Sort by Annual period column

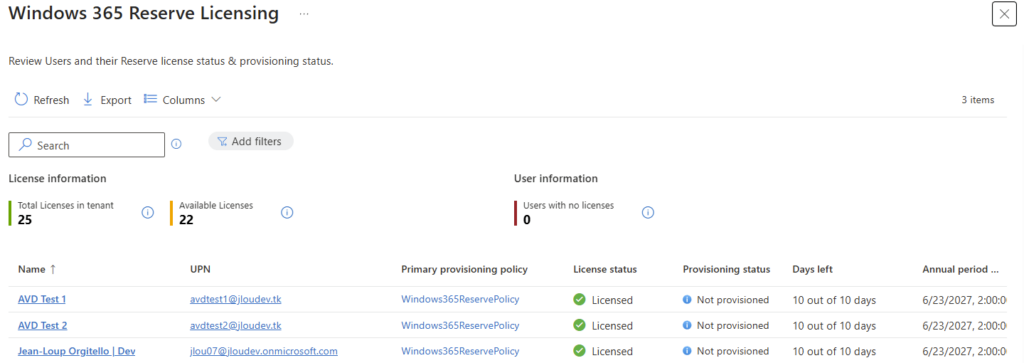pyautogui.click(x=961, y=269)
